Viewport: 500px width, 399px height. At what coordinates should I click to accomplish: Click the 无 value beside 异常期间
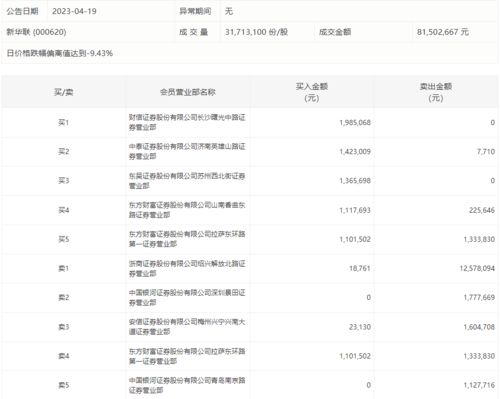229,11
